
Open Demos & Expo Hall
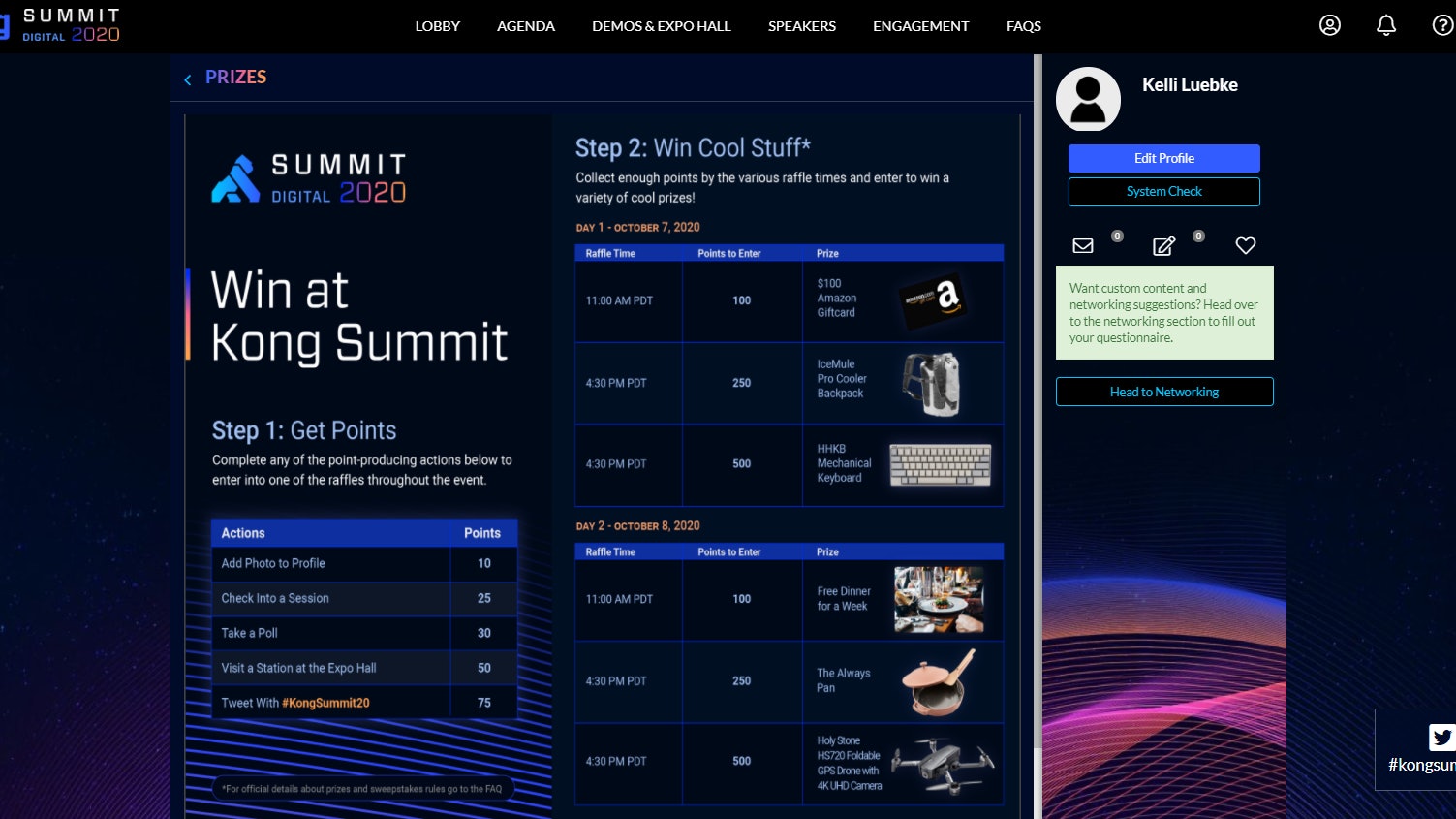pyautogui.click(x=661, y=26)
